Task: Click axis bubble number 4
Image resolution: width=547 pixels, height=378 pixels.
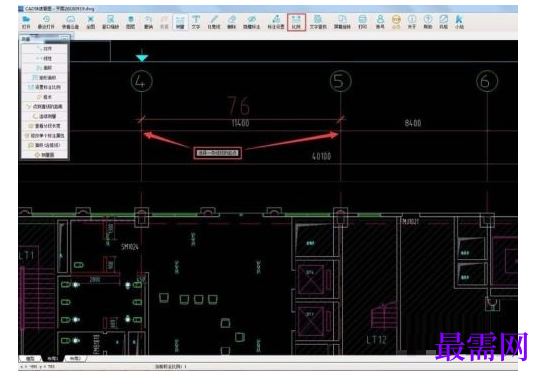Action: point(141,82)
